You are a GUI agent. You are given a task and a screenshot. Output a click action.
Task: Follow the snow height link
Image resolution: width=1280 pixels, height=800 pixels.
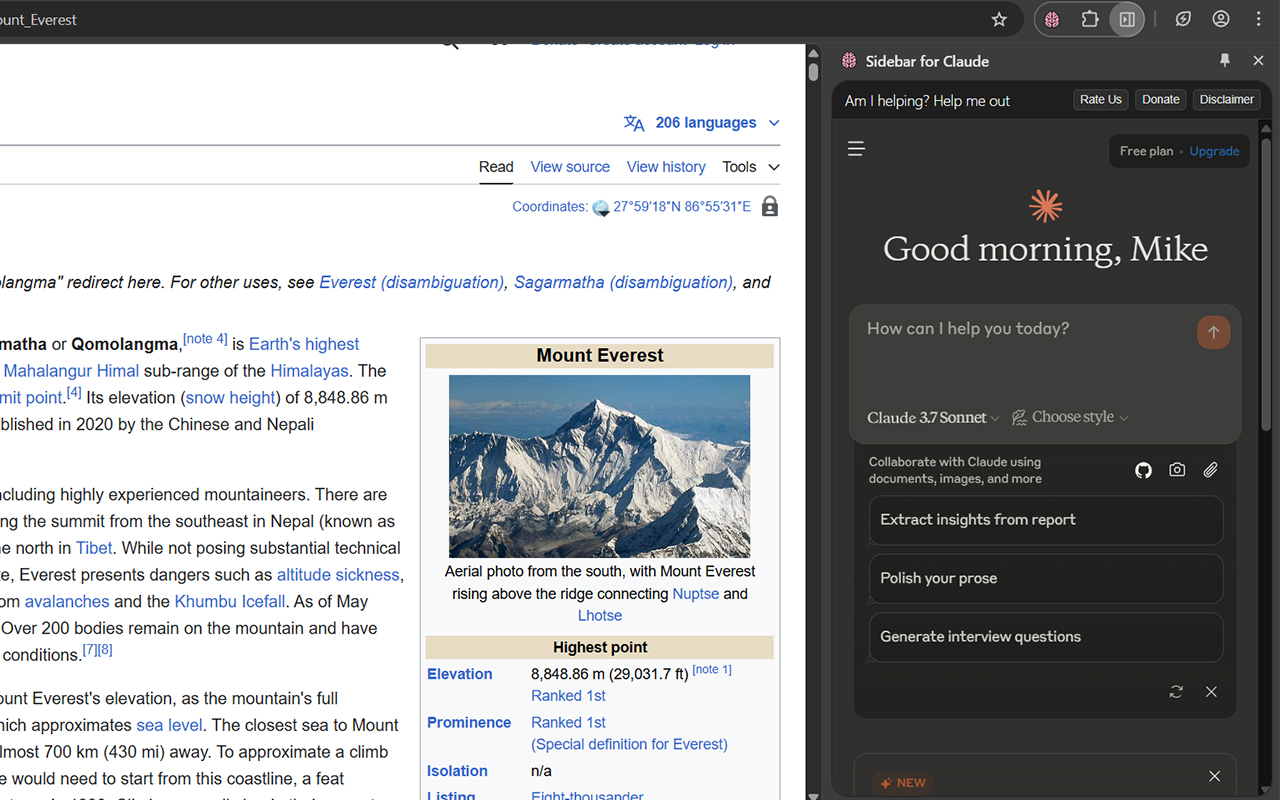pyautogui.click(x=230, y=398)
